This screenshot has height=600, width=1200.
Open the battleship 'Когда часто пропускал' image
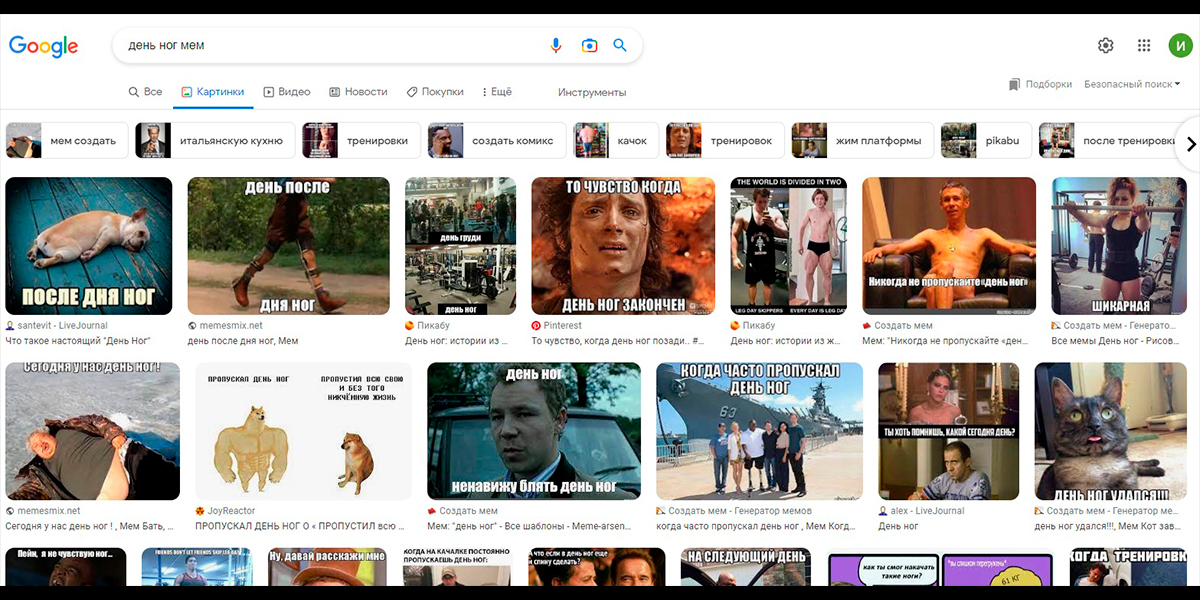[x=759, y=431]
